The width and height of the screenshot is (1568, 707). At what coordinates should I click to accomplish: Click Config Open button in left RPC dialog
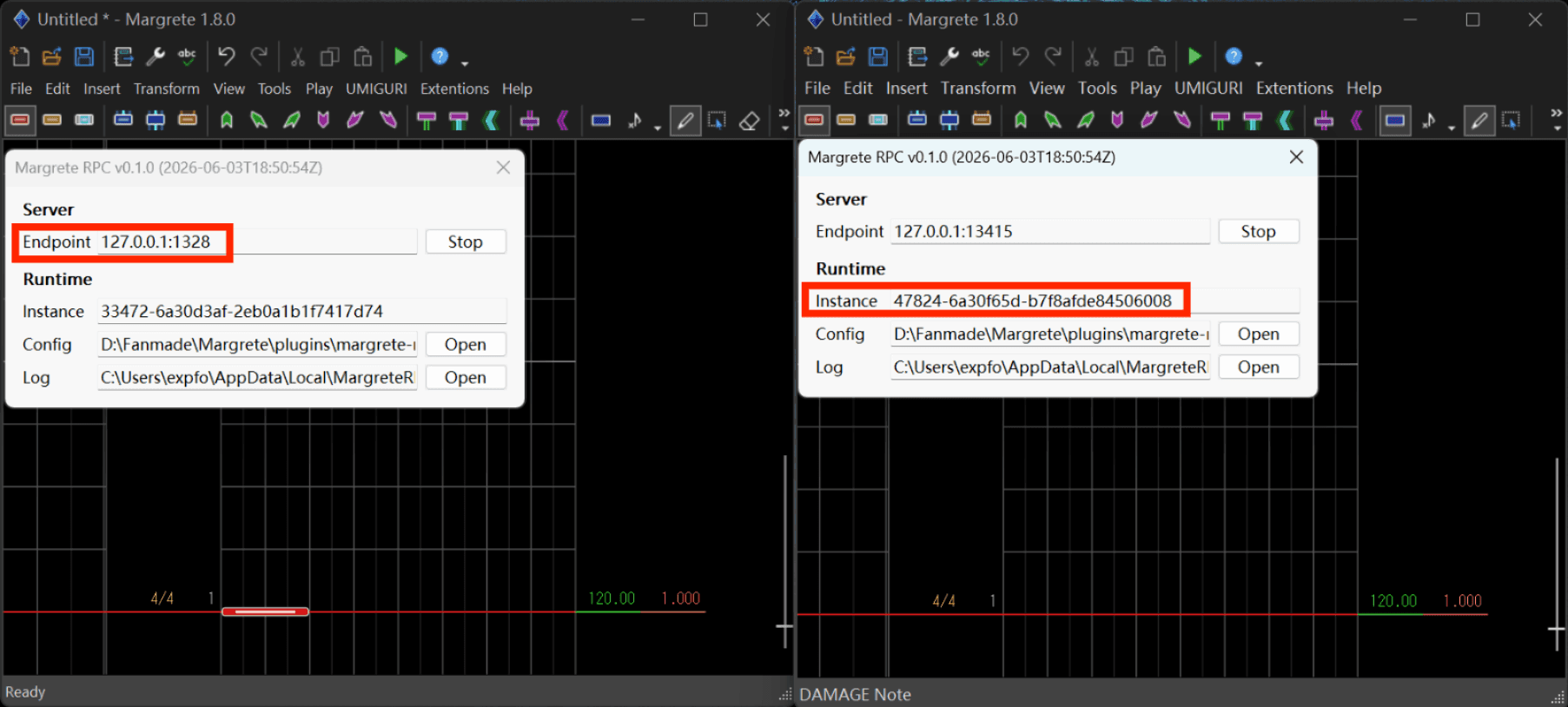click(466, 345)
